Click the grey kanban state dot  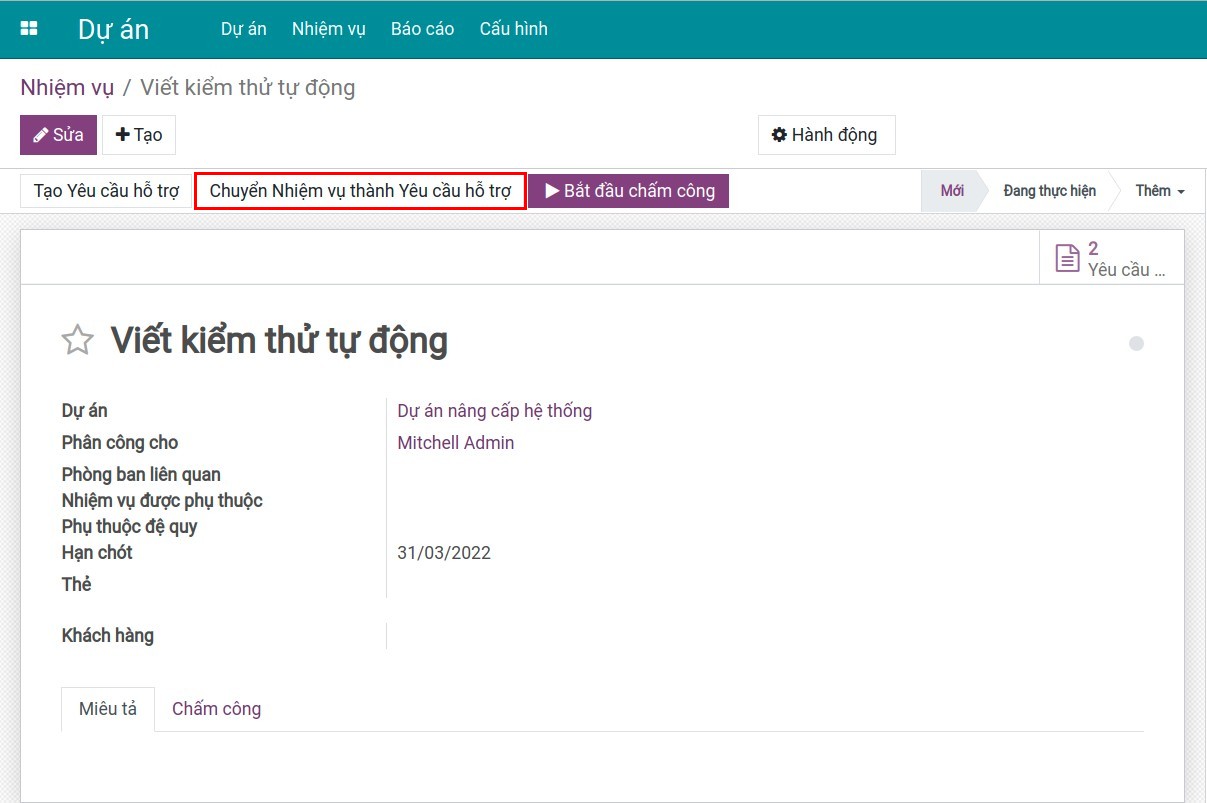[x=1136, y=344]
